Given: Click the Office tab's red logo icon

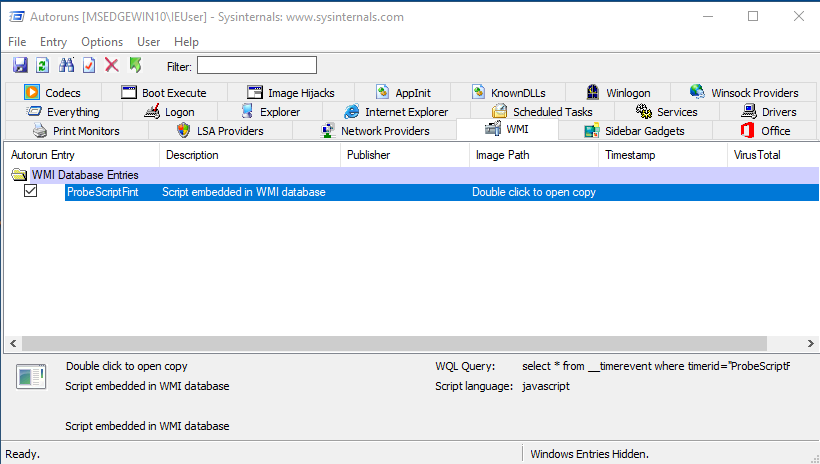Looking at the screenshot, I should pos(747,130).
